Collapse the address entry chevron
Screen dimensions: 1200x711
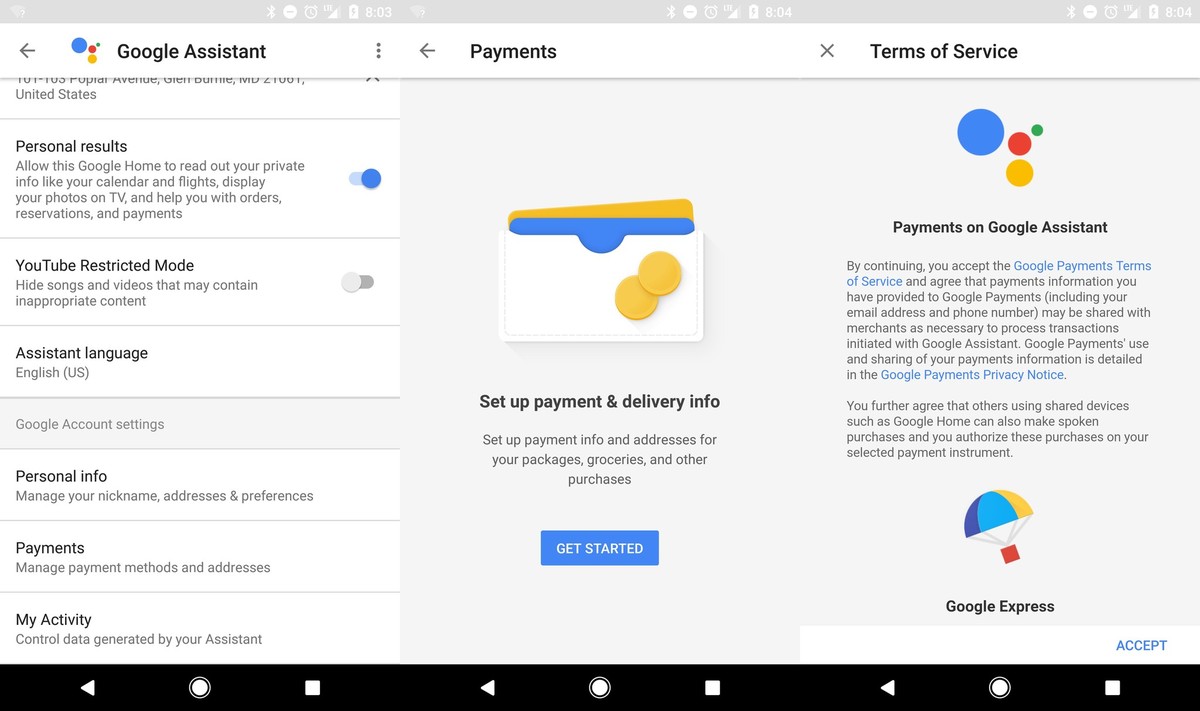372,79
